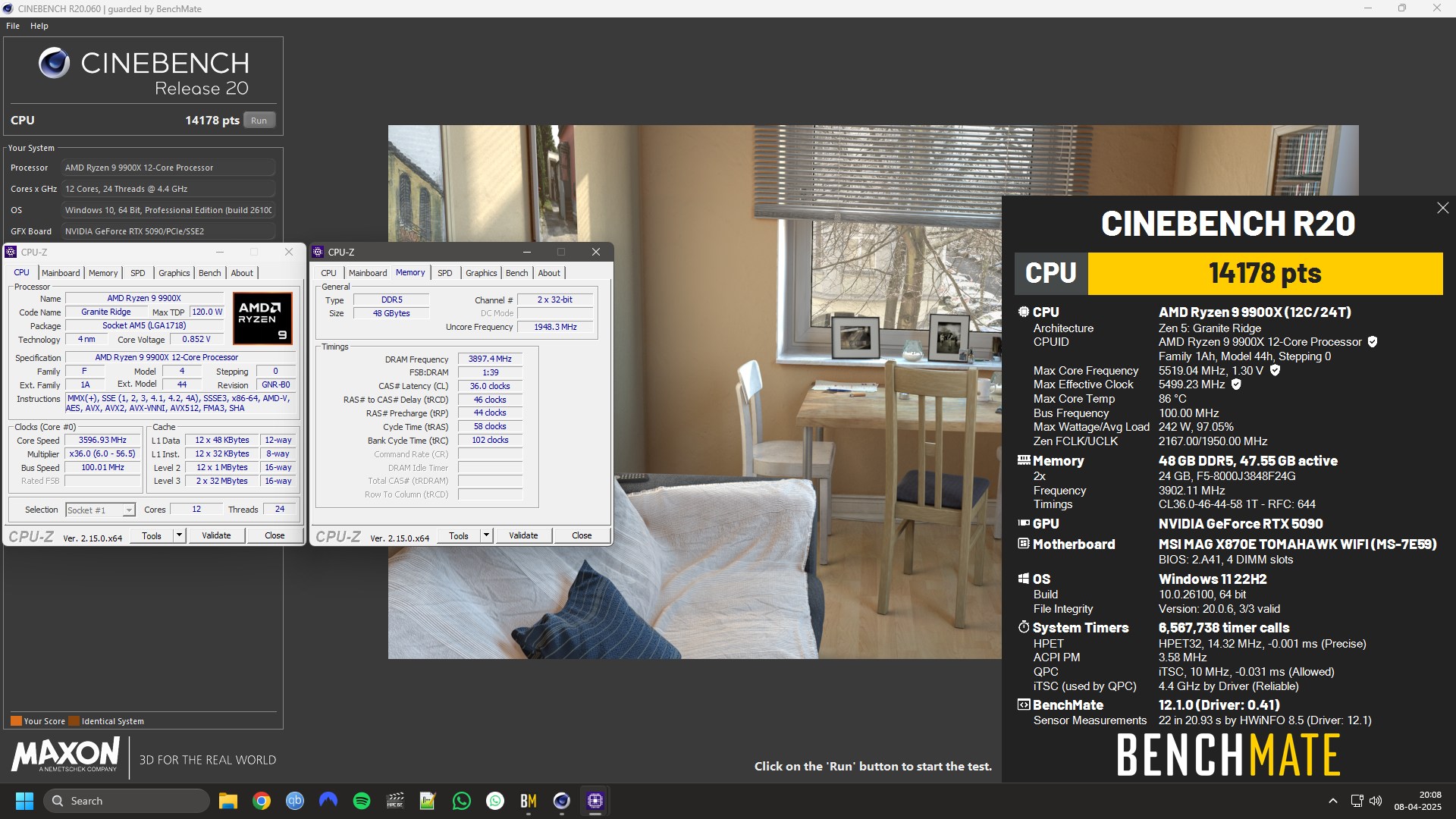Expand Tools arrow in left CPU-Z window

tap(179, 535)
